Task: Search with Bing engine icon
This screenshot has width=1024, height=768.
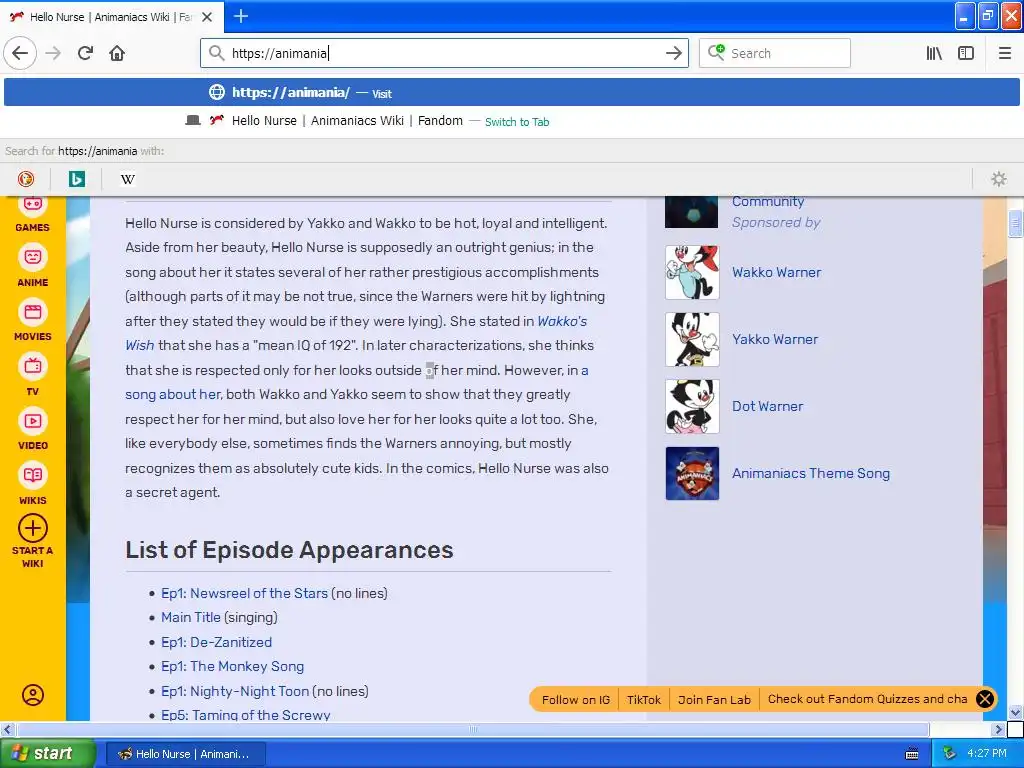Action: coord(77,179)
